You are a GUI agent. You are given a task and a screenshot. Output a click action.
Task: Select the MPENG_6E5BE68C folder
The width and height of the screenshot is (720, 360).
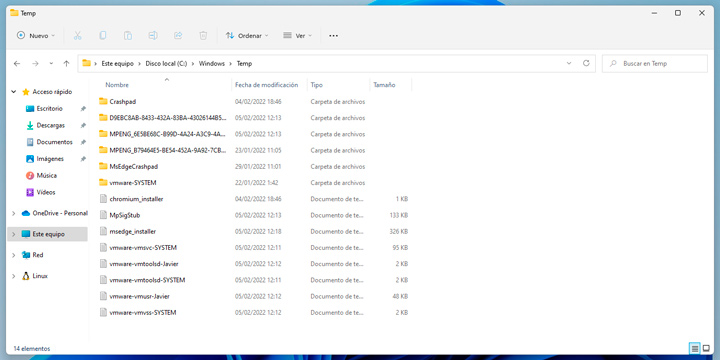[168, 134]
